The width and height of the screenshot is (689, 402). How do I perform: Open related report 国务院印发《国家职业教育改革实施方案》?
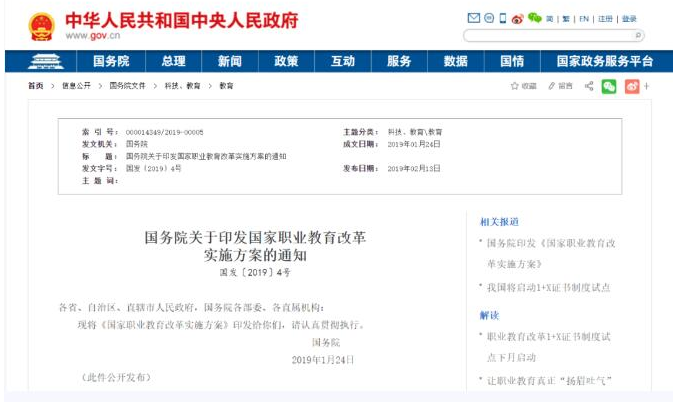551,254
